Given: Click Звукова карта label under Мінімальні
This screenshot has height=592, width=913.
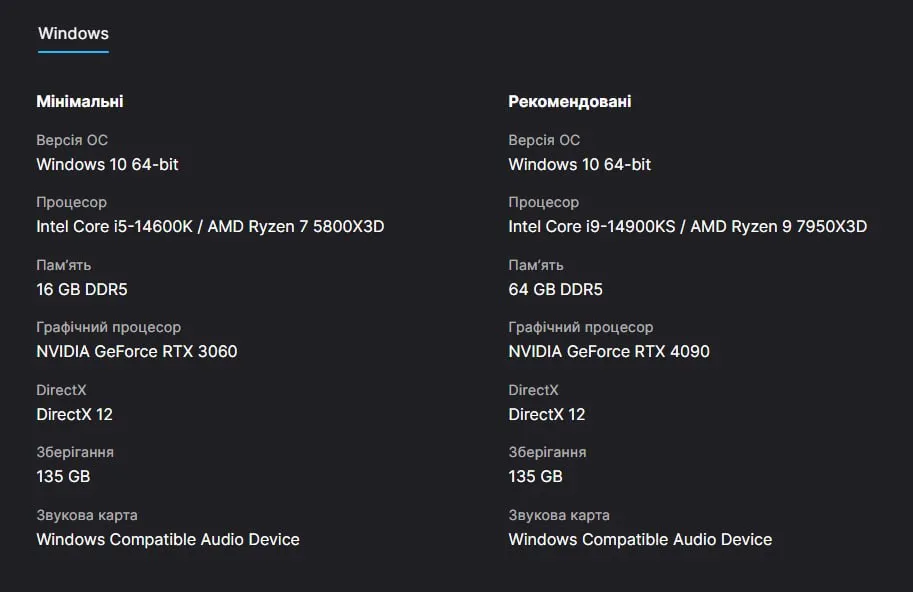Looking at the screenshot, I should [x=87, y=515].
